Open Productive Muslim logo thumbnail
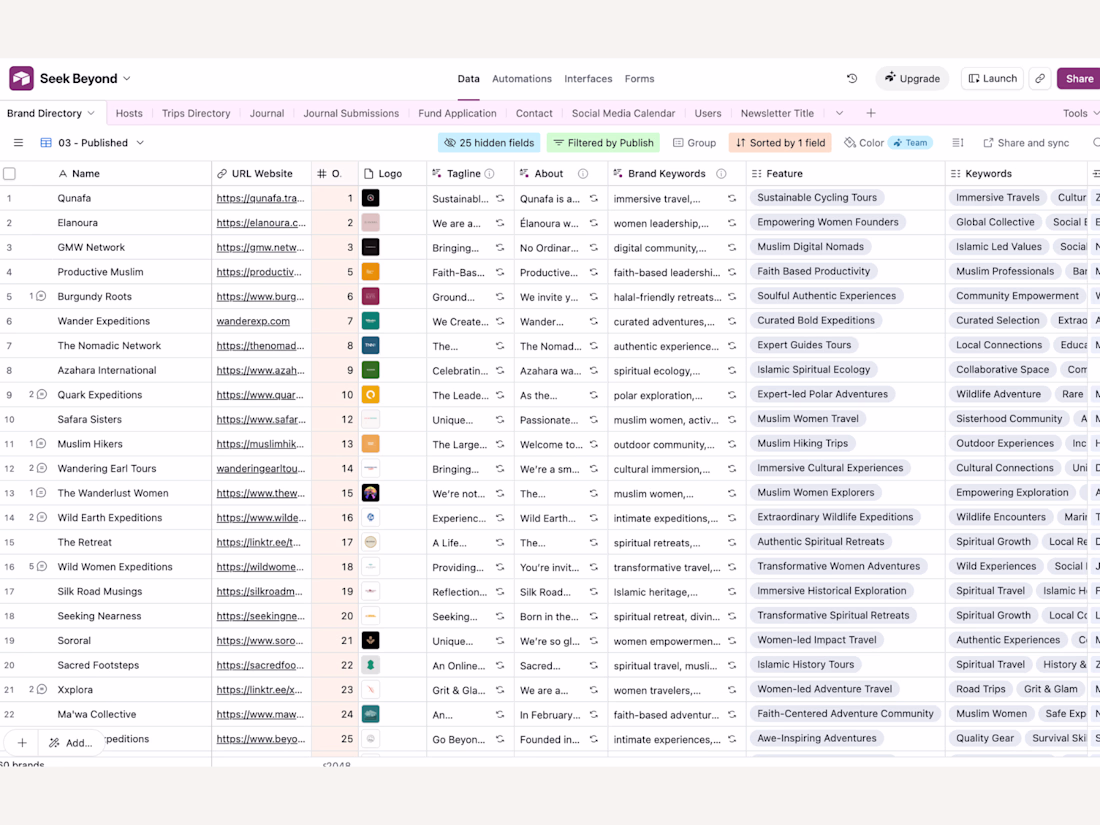 click(x=370, y=271)
